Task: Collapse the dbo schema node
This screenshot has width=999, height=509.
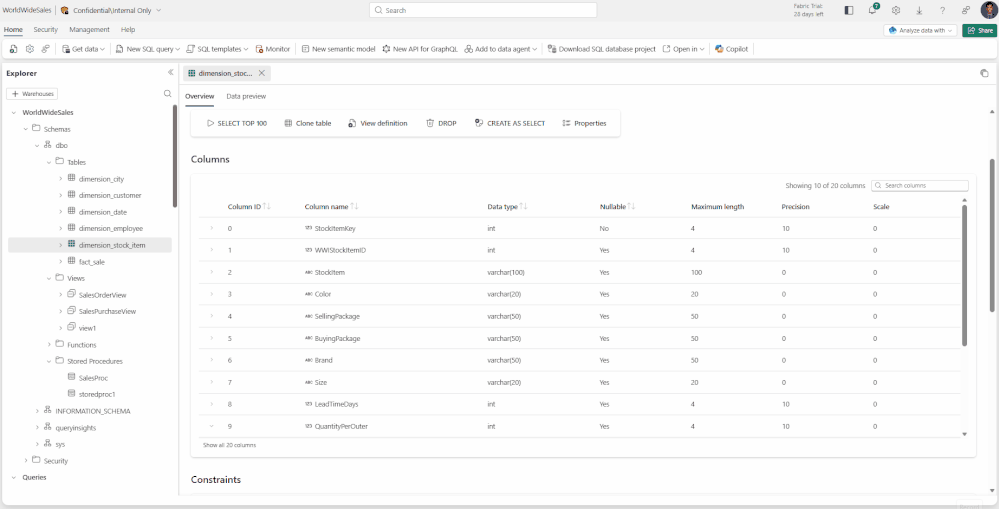Action: [x=37, y=146]
